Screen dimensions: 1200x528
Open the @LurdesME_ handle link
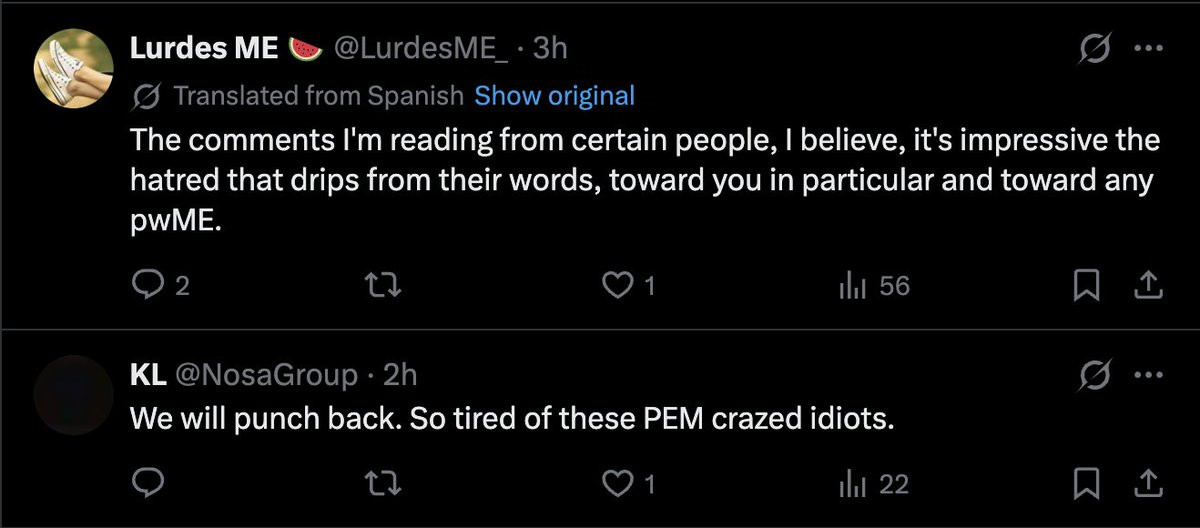[x=419, y=49]
